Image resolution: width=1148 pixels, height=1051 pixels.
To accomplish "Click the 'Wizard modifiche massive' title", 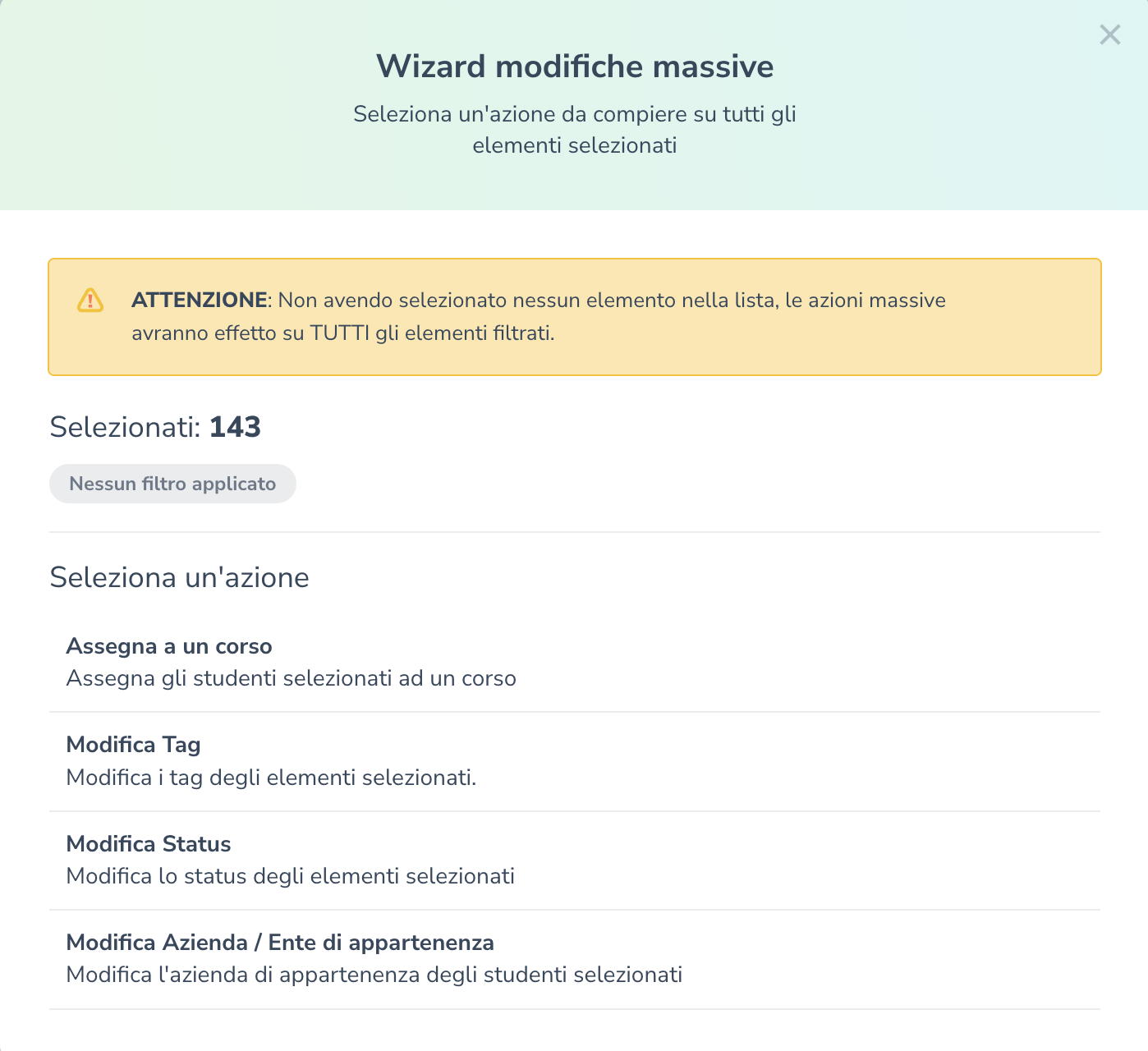I will click(575, 66).
